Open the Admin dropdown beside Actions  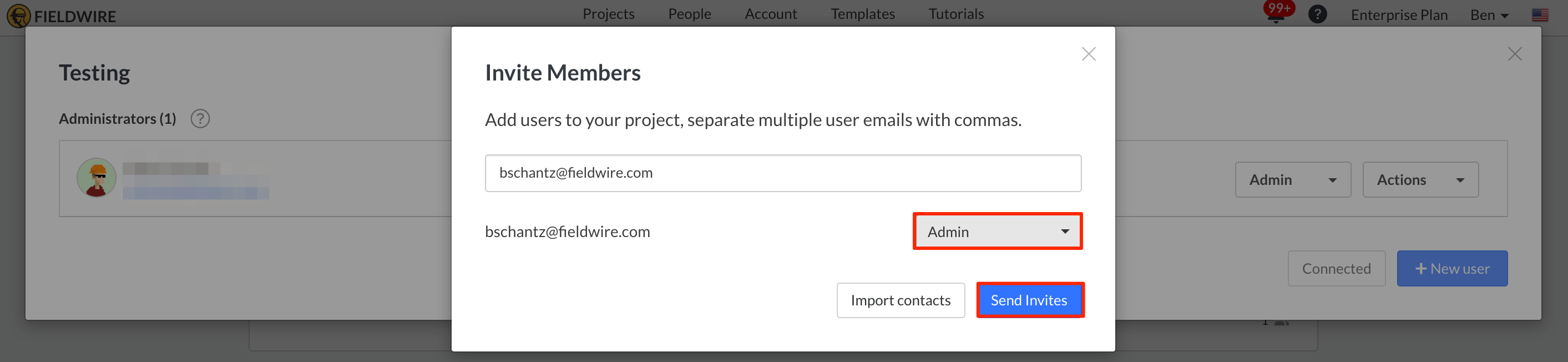[x=1292, y=179]
